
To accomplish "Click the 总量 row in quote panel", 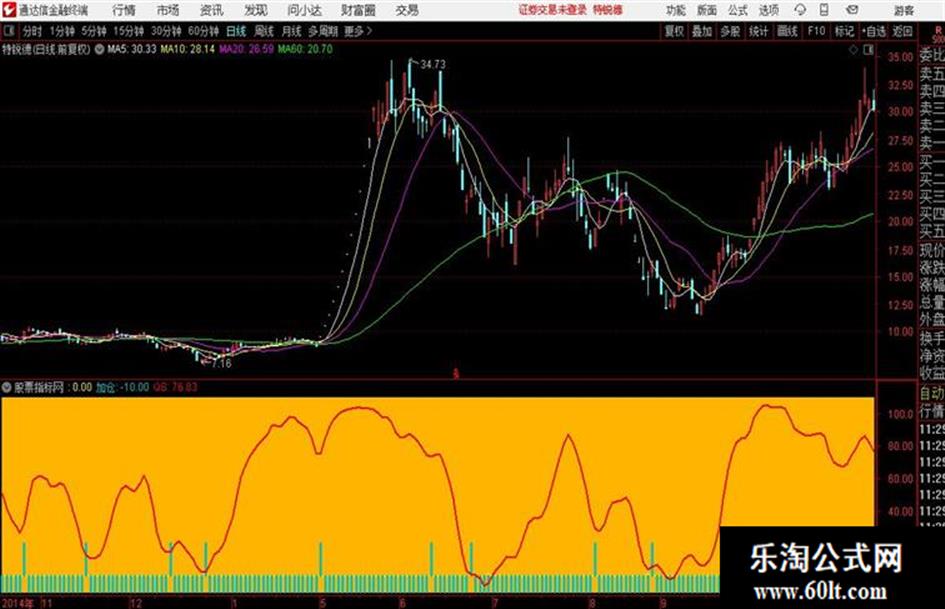I will pos(932,303).
